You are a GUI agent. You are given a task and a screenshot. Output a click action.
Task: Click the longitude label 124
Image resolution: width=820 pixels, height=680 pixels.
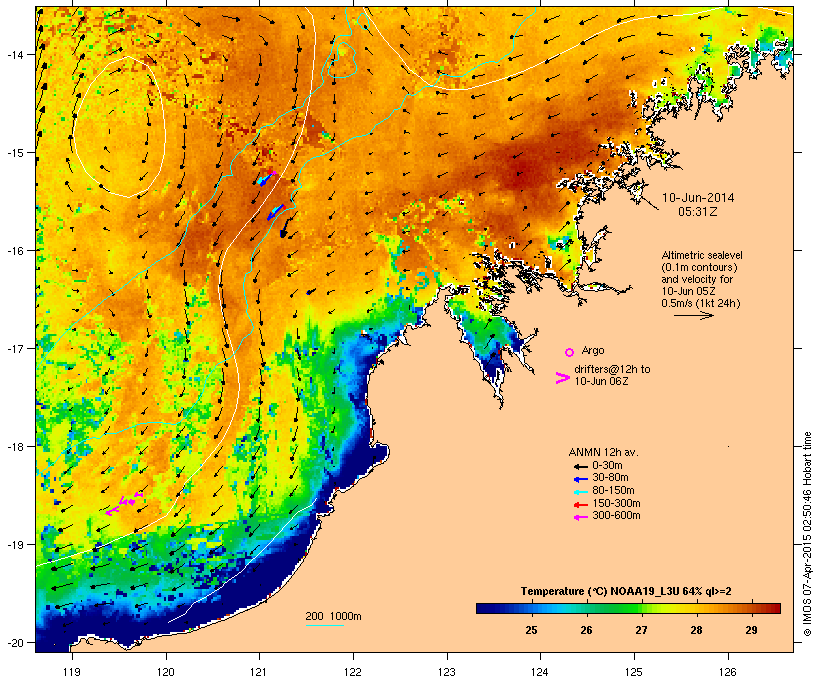tap(540, 672)
